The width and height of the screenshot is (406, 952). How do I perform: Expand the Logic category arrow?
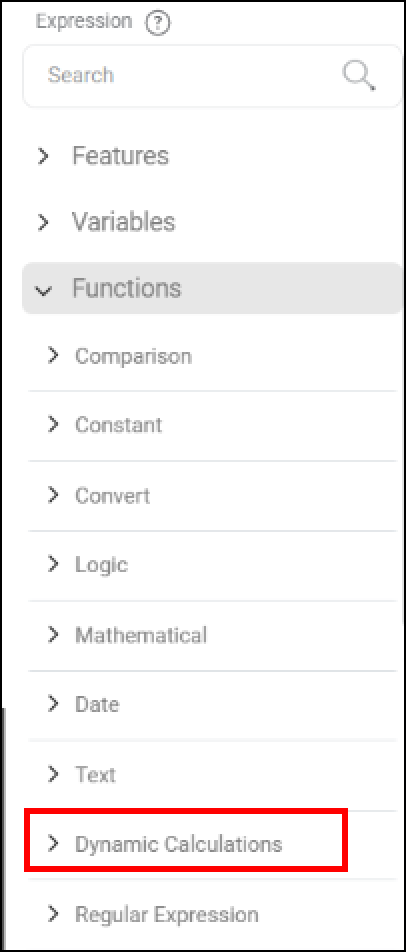point(53,564)
